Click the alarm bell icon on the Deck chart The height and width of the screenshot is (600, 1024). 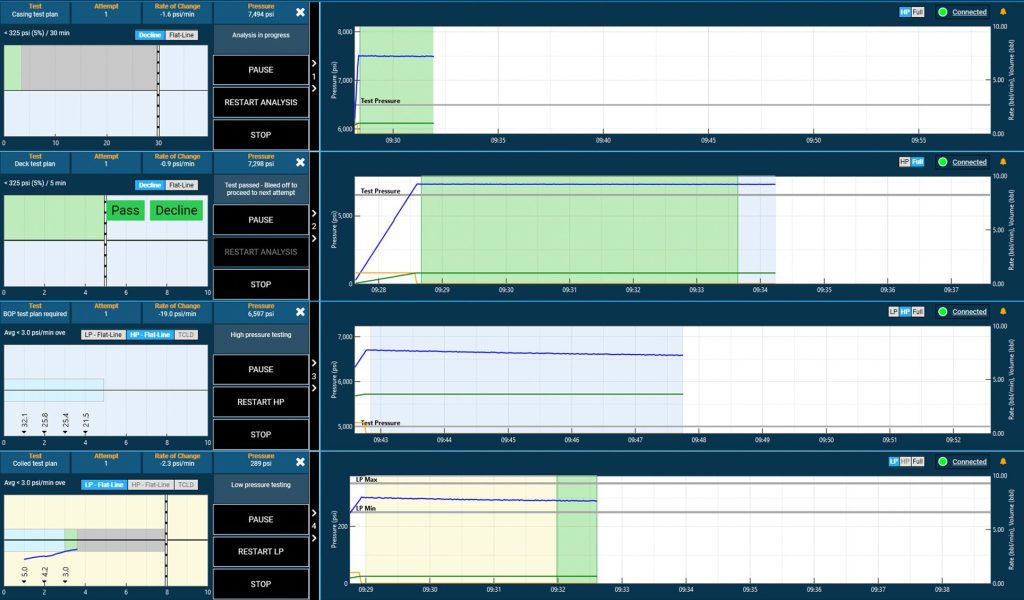click(x=1003, y=162)
